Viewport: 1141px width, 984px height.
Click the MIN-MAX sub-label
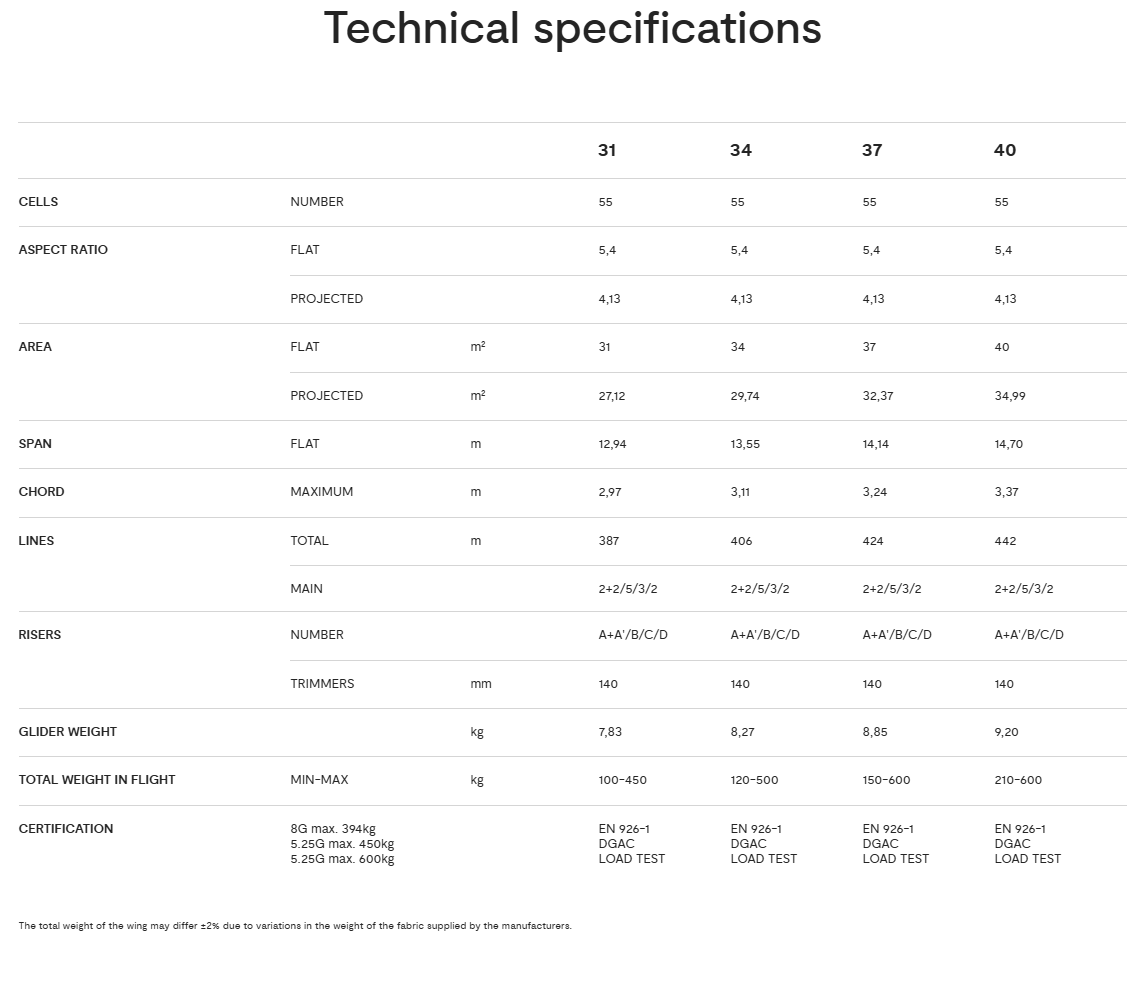(319, 780)
